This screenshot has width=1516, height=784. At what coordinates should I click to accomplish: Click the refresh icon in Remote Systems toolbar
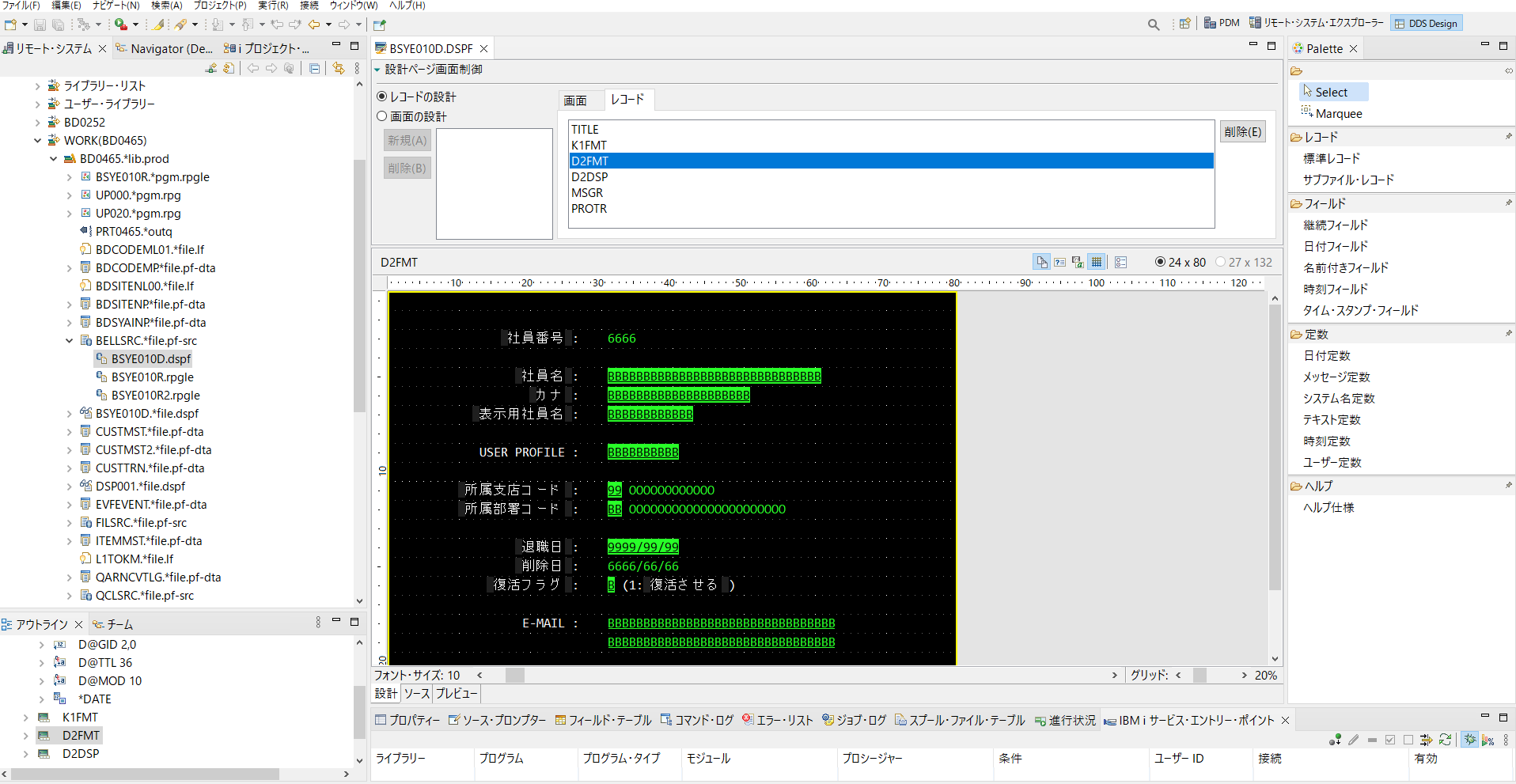229,69
